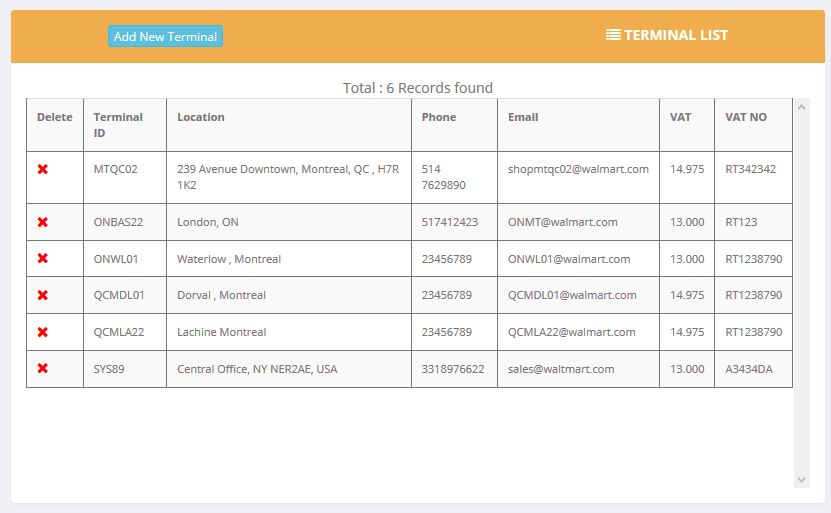Screen dimensions: 831x513
Task: Click phone 514 7629890
Action: click(x=444, y=177)
